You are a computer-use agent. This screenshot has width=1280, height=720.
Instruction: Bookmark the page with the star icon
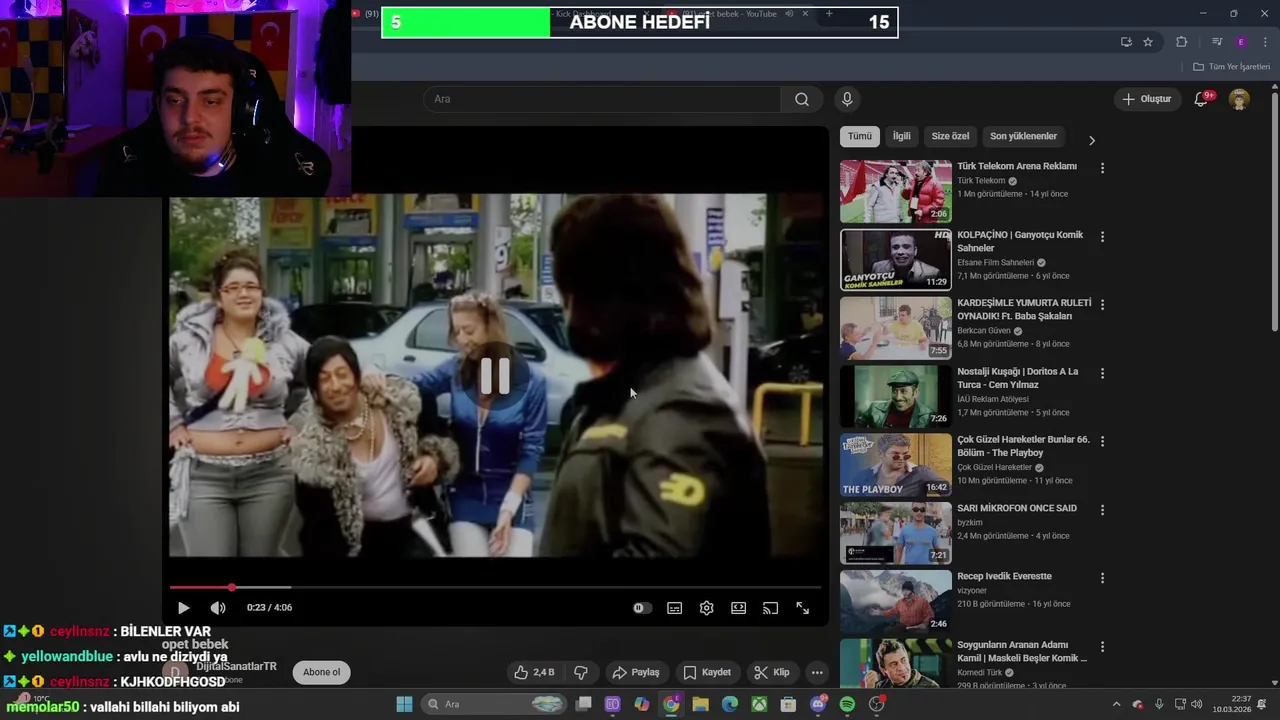[x=1148, y=42]
